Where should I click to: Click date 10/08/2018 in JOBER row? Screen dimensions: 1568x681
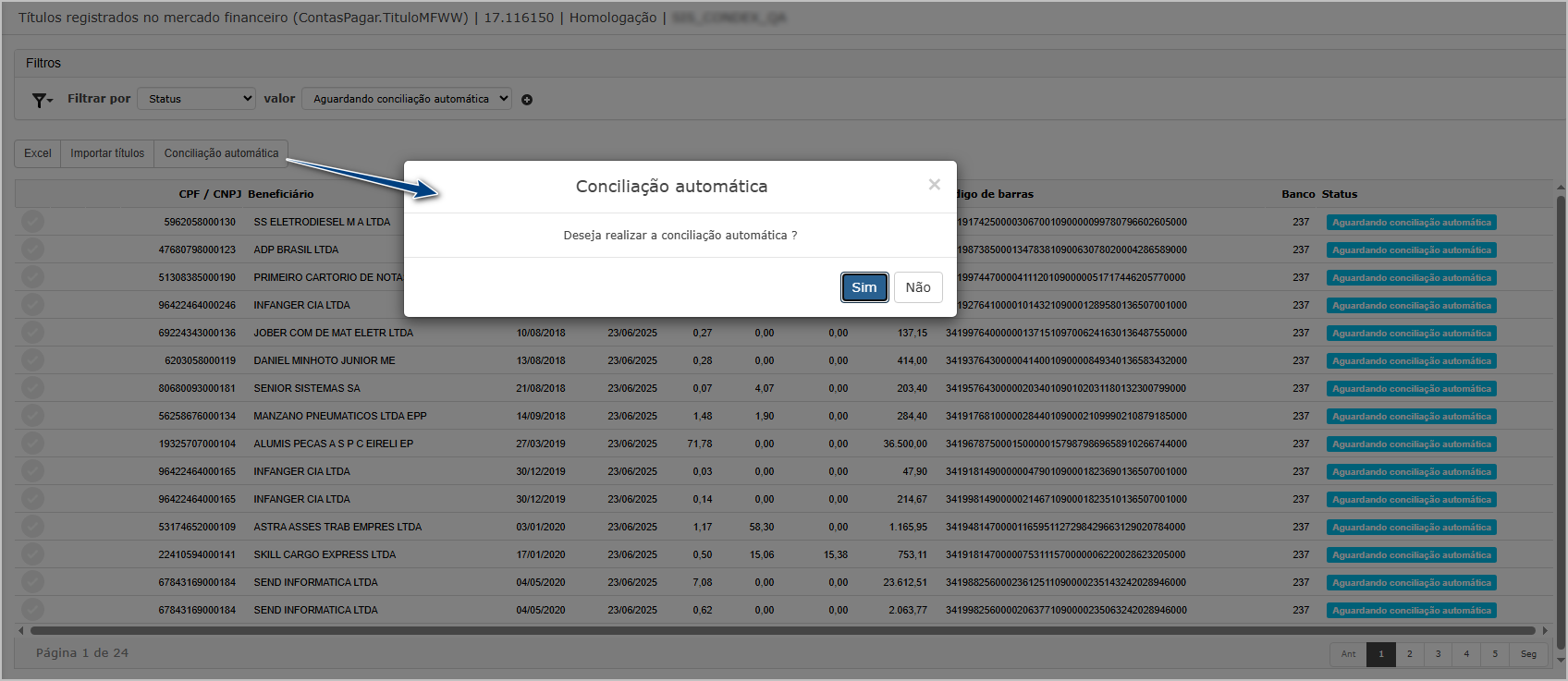click(541, 333)
